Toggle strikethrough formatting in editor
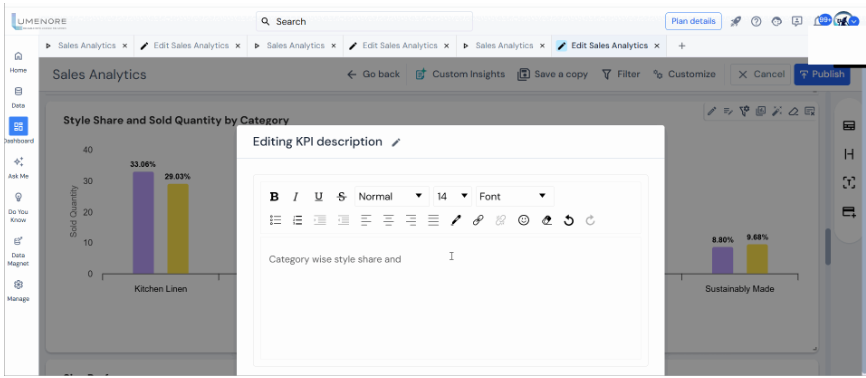 (x=342, y=197)
